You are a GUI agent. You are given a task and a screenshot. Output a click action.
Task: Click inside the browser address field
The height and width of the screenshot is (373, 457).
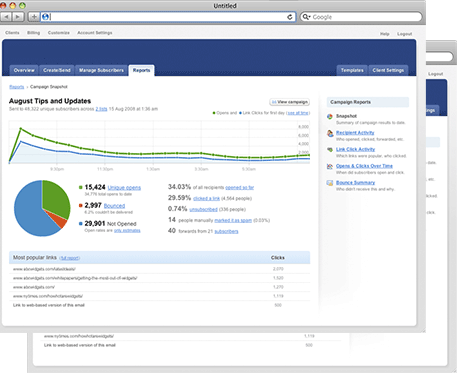(168, 17)
